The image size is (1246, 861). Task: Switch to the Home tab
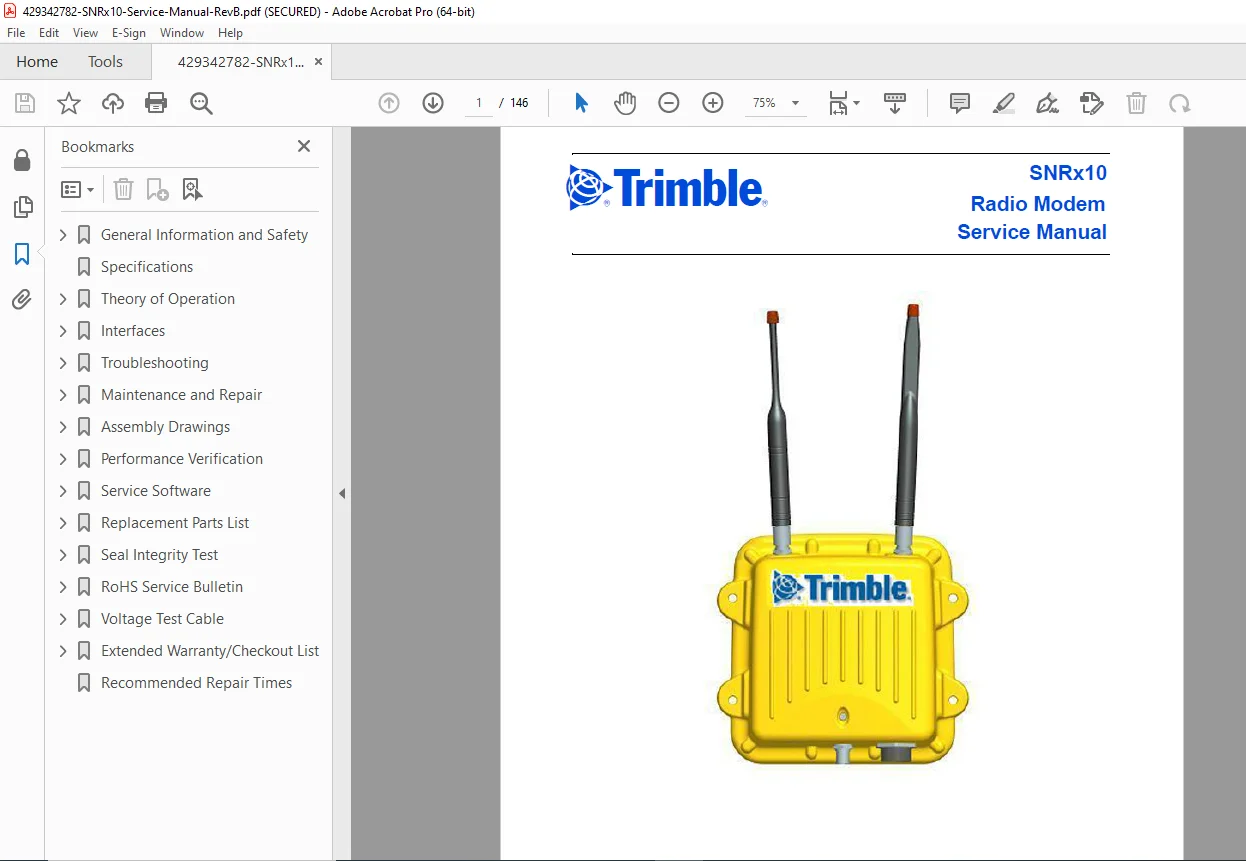(37, 62)
